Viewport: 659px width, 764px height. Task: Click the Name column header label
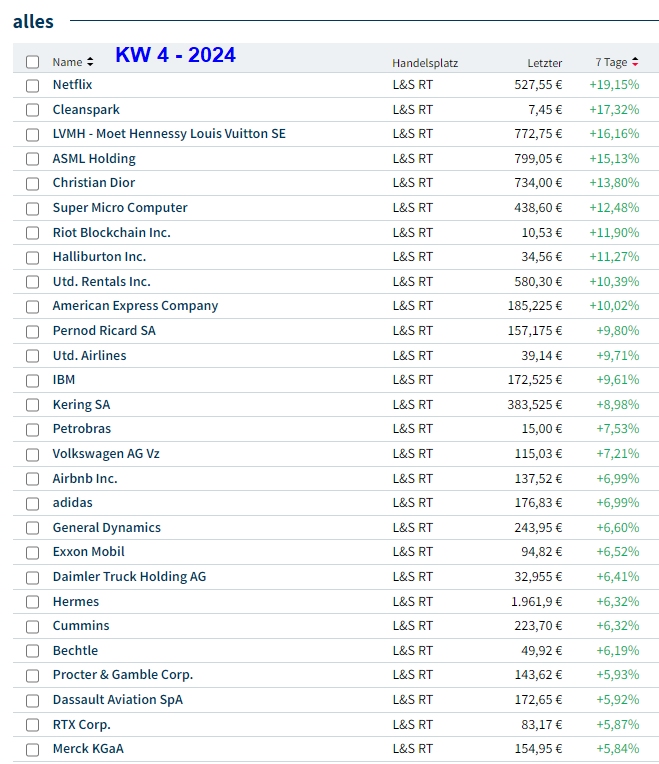pyautogui.click(x=67, y=63)
